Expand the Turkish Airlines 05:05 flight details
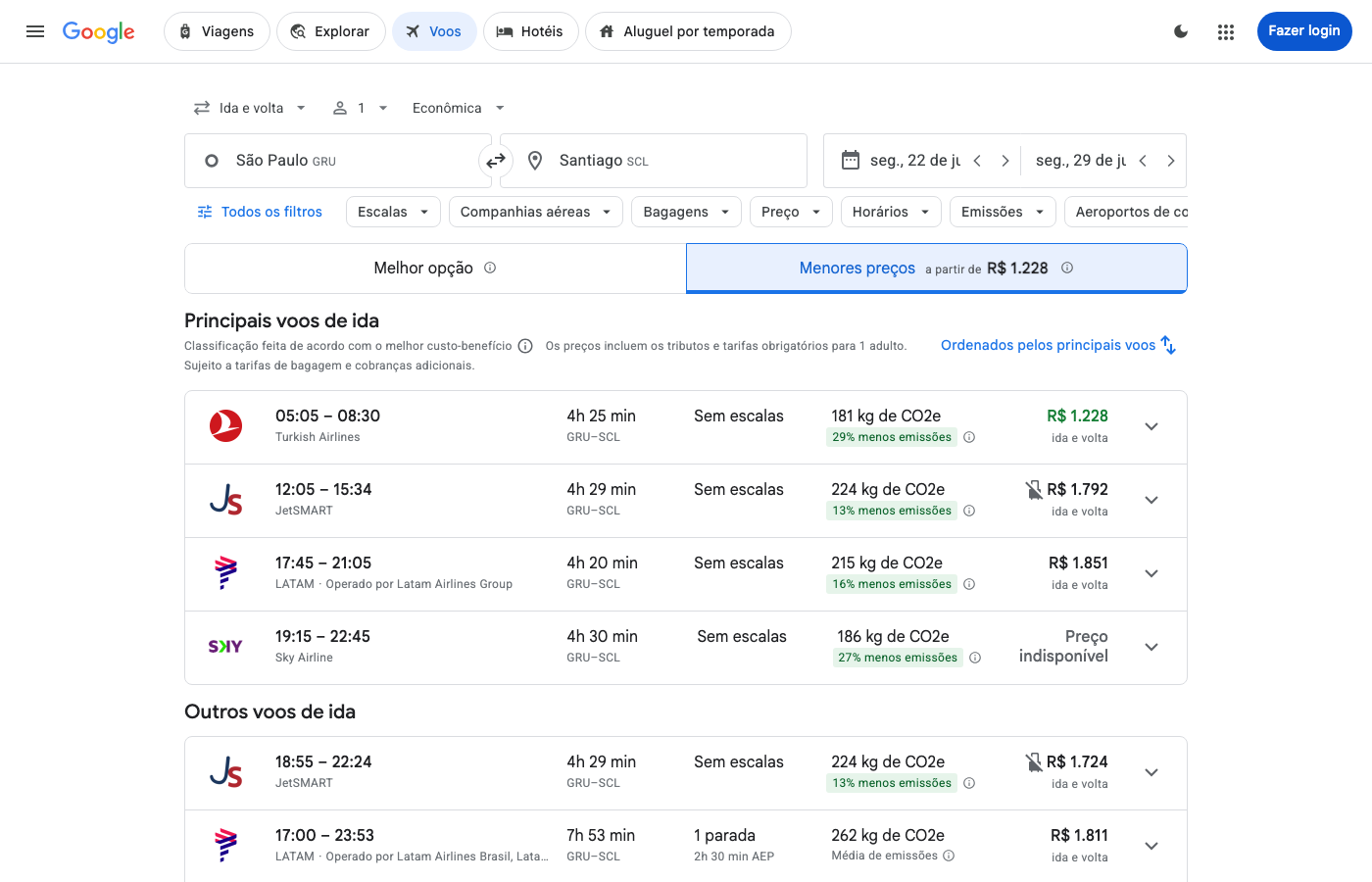Image resolution: width=1372 pixels, height=882 pixels. 1151,426
